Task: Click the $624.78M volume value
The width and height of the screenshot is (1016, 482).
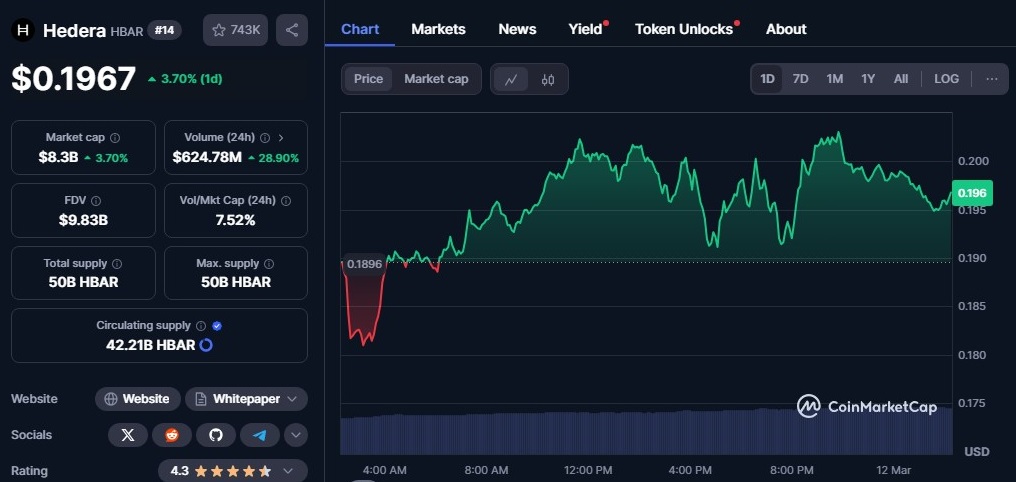Action: [x=207, y=157]
